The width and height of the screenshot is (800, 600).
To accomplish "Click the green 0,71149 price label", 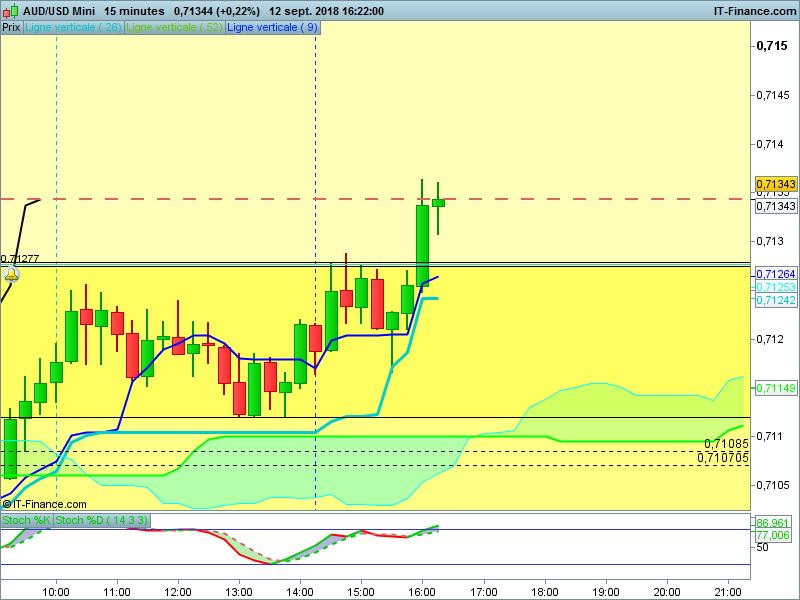I will coord(776,388).
